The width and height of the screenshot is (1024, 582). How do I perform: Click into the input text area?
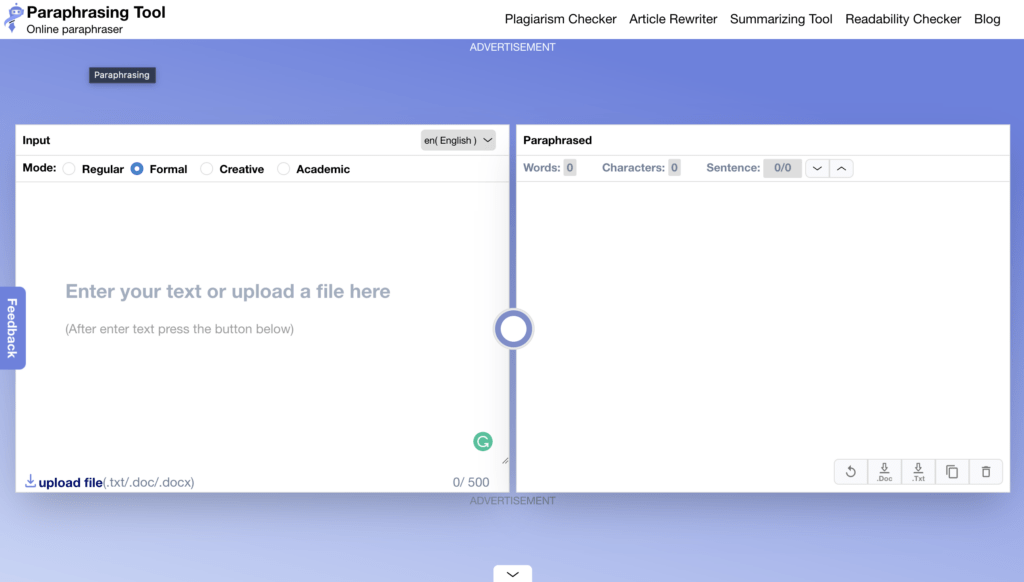click(261, 325)
